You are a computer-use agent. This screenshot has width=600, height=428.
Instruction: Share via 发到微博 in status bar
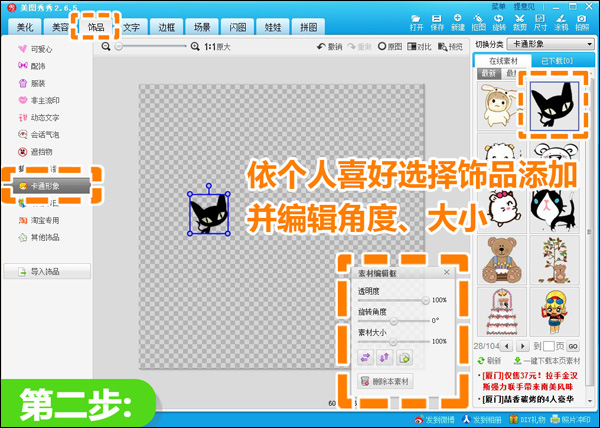pyautogui.click(x=435, y=420)
